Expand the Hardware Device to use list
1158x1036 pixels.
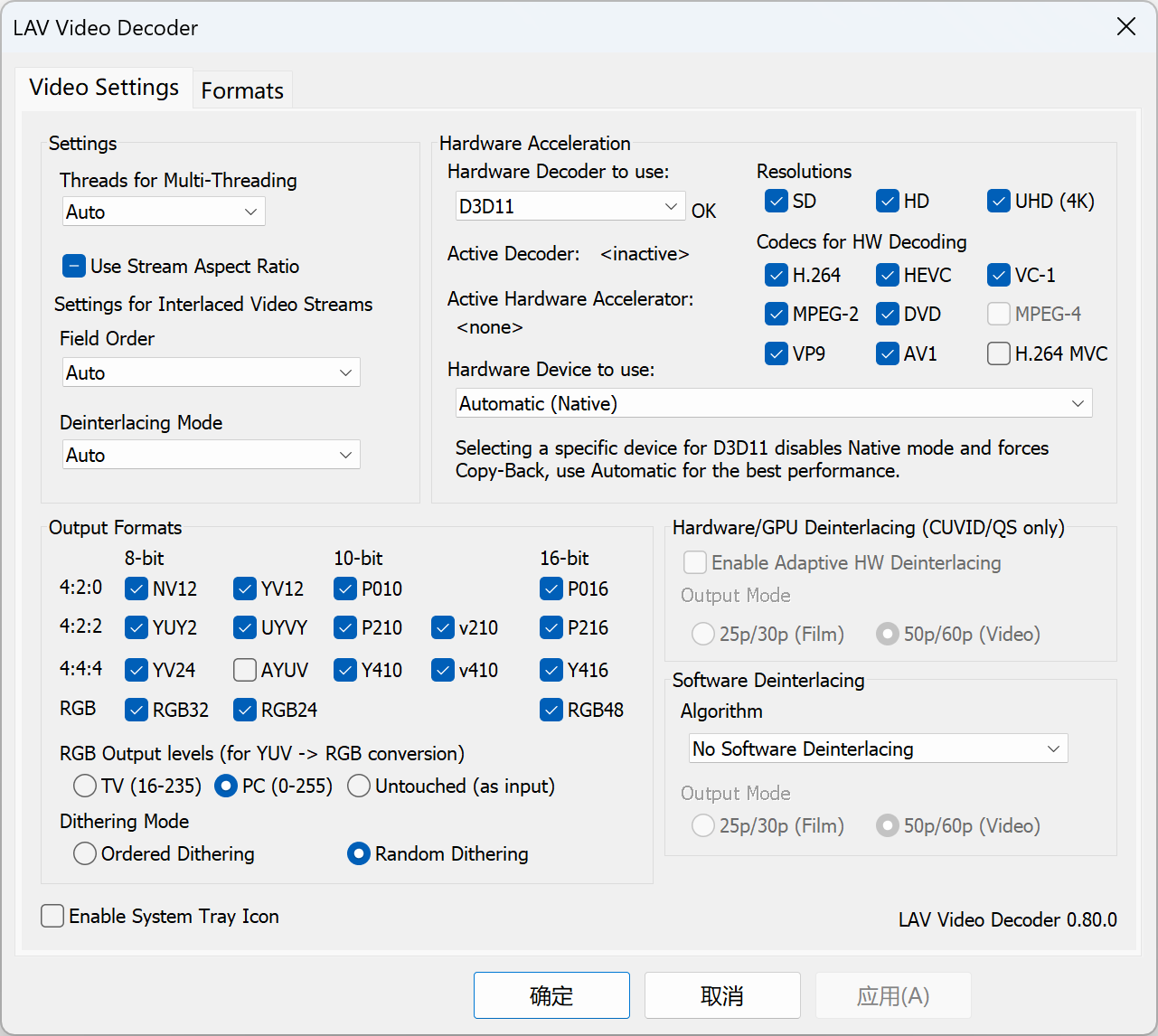[773, 403]
